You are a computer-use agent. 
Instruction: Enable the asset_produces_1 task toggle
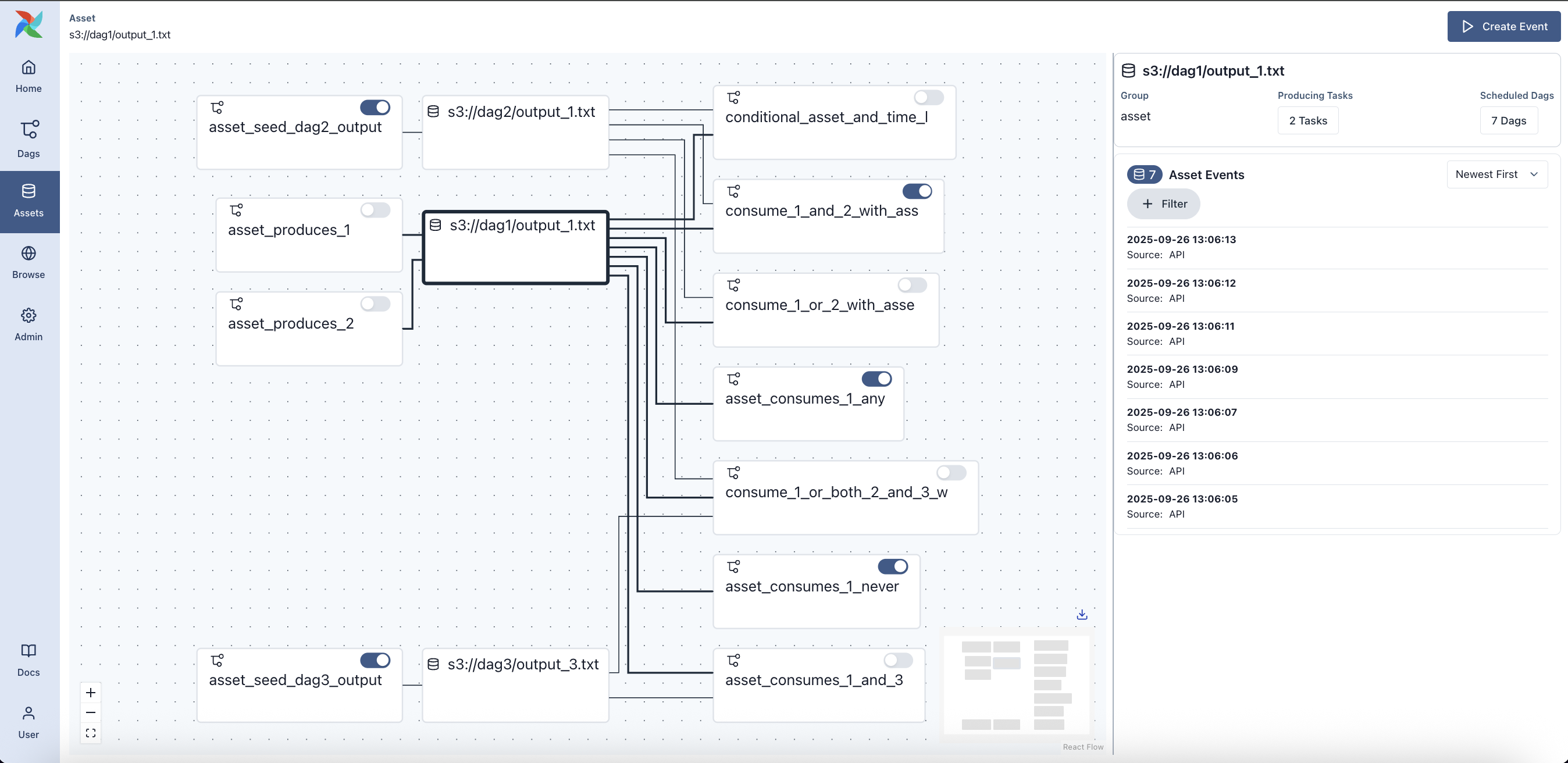tap(376, 210)
